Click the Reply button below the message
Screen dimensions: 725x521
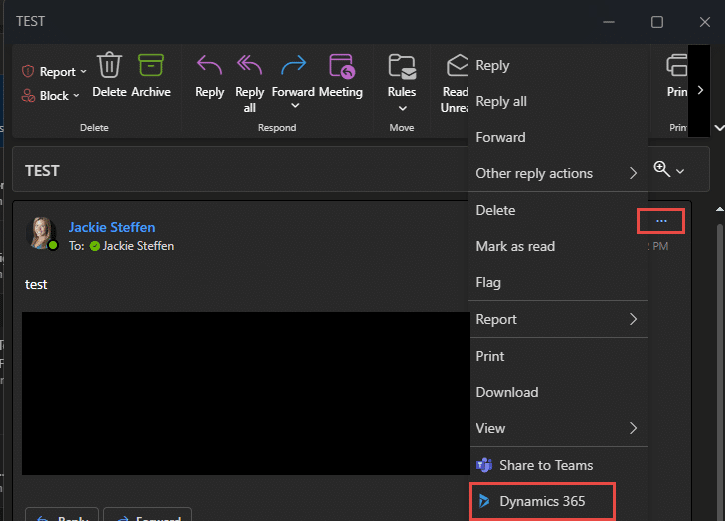tap(62, 515)
